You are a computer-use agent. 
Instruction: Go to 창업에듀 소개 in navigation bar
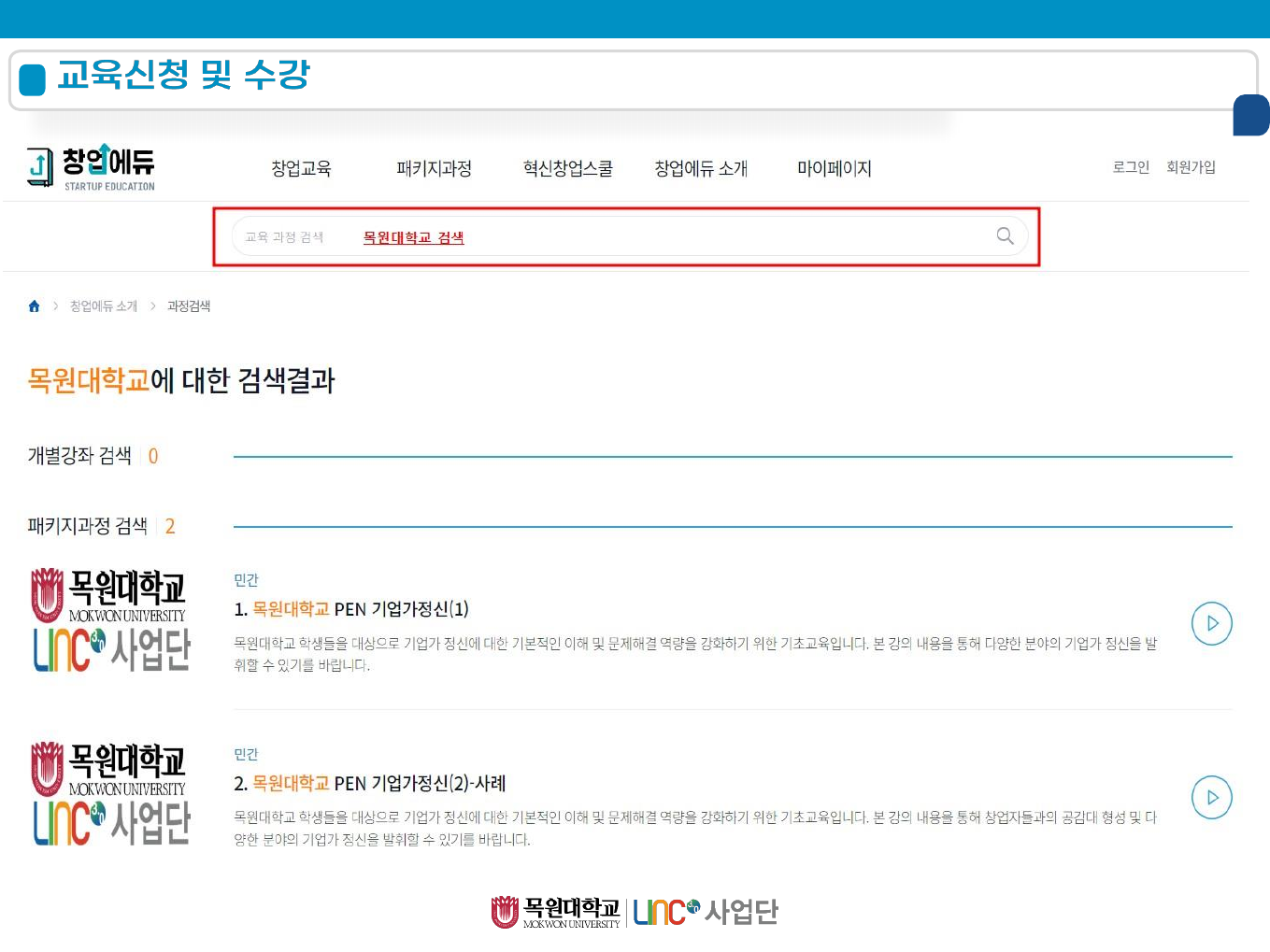point(701,169)
